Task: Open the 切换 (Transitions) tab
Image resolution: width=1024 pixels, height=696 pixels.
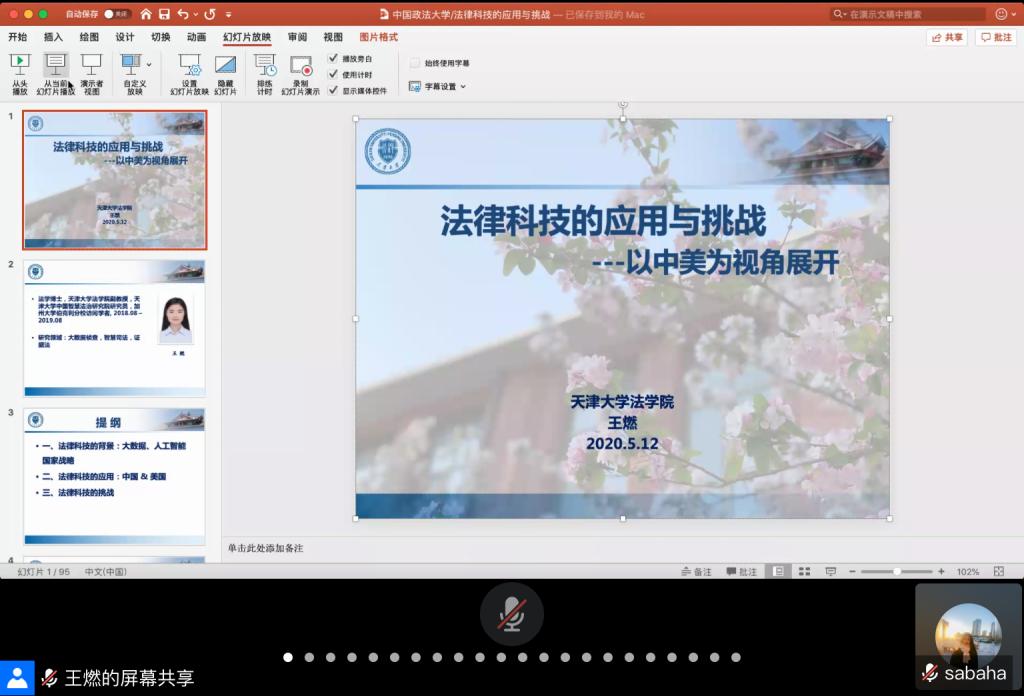Action: click(161, 37)
